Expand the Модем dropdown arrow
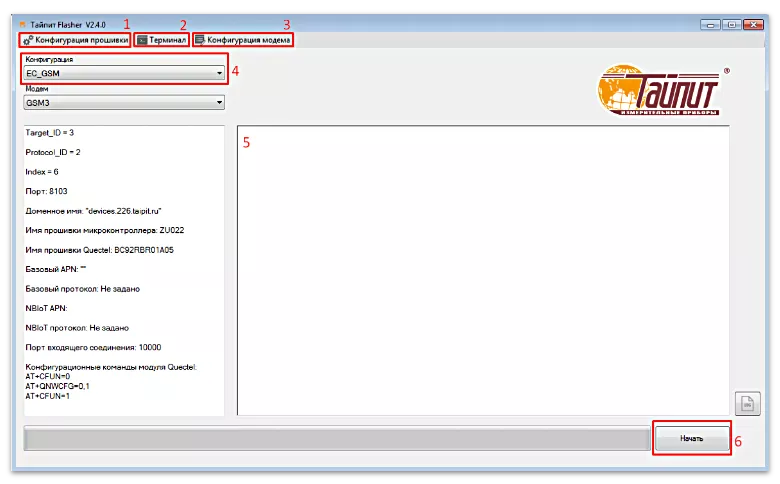Viewport: 780px width, 484px height. coord(218,102)
